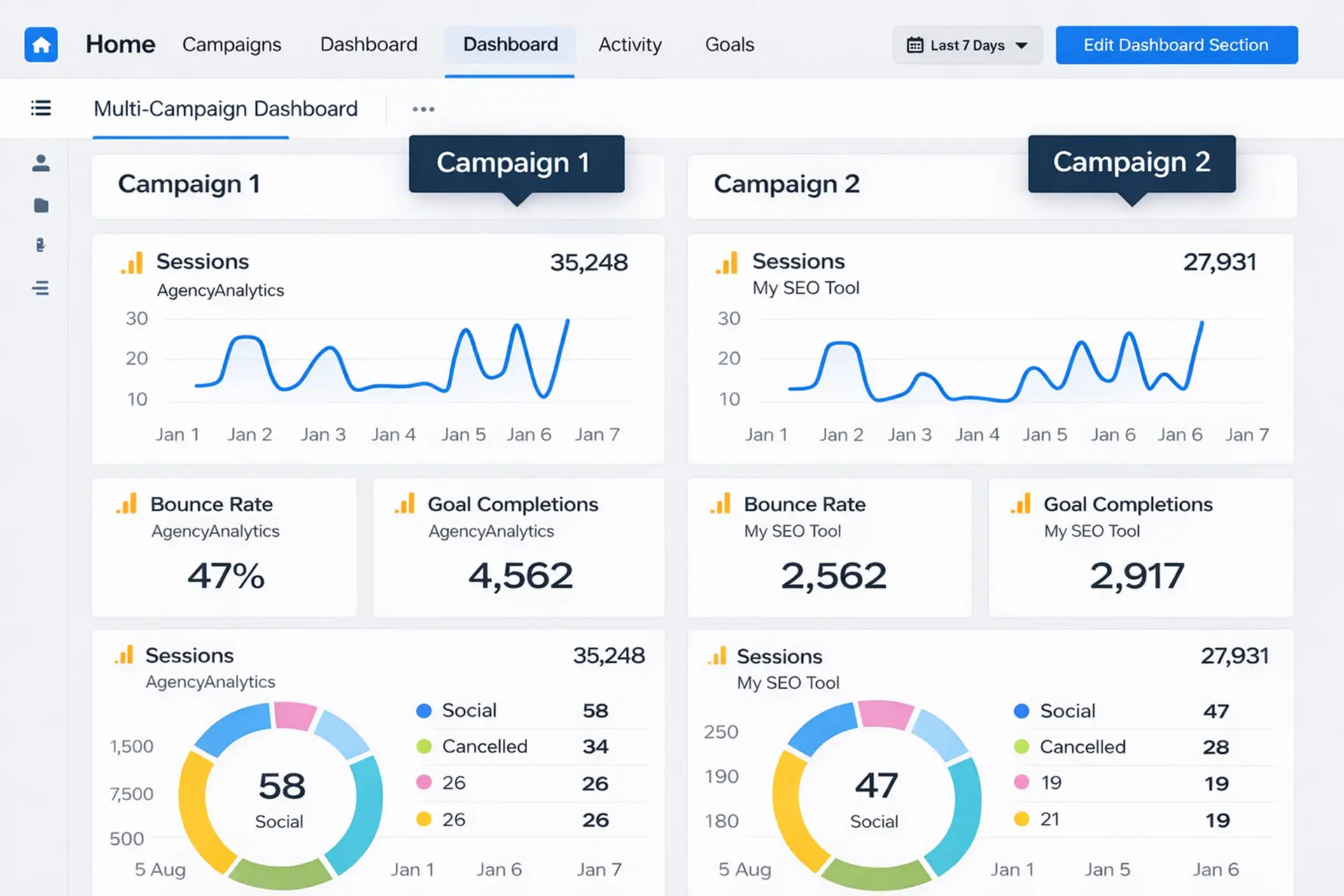Open the hamburger list menu icon
Image resolution: width=1344 pixels, height=896 pixels.
(x=41, y=108)
